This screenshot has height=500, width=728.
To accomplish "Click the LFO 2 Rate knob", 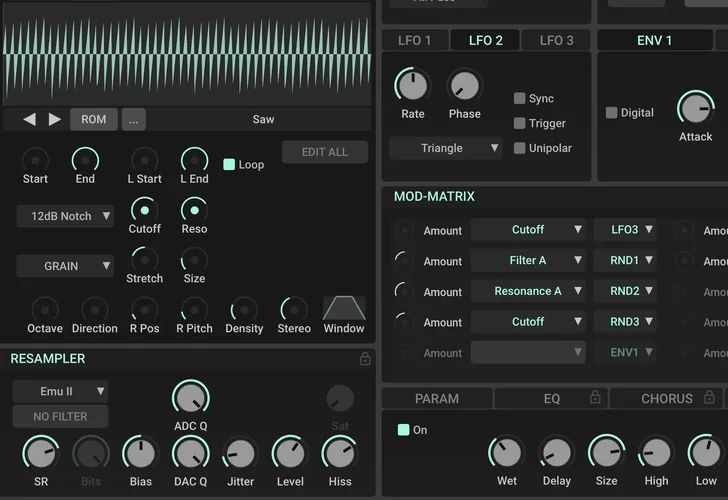I will (x=412, y=86).
